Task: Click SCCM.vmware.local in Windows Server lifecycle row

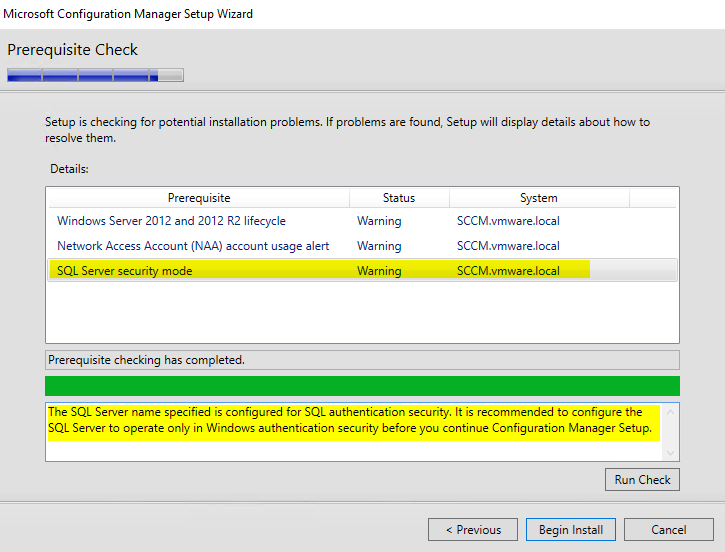Action: tap(508, 221)
